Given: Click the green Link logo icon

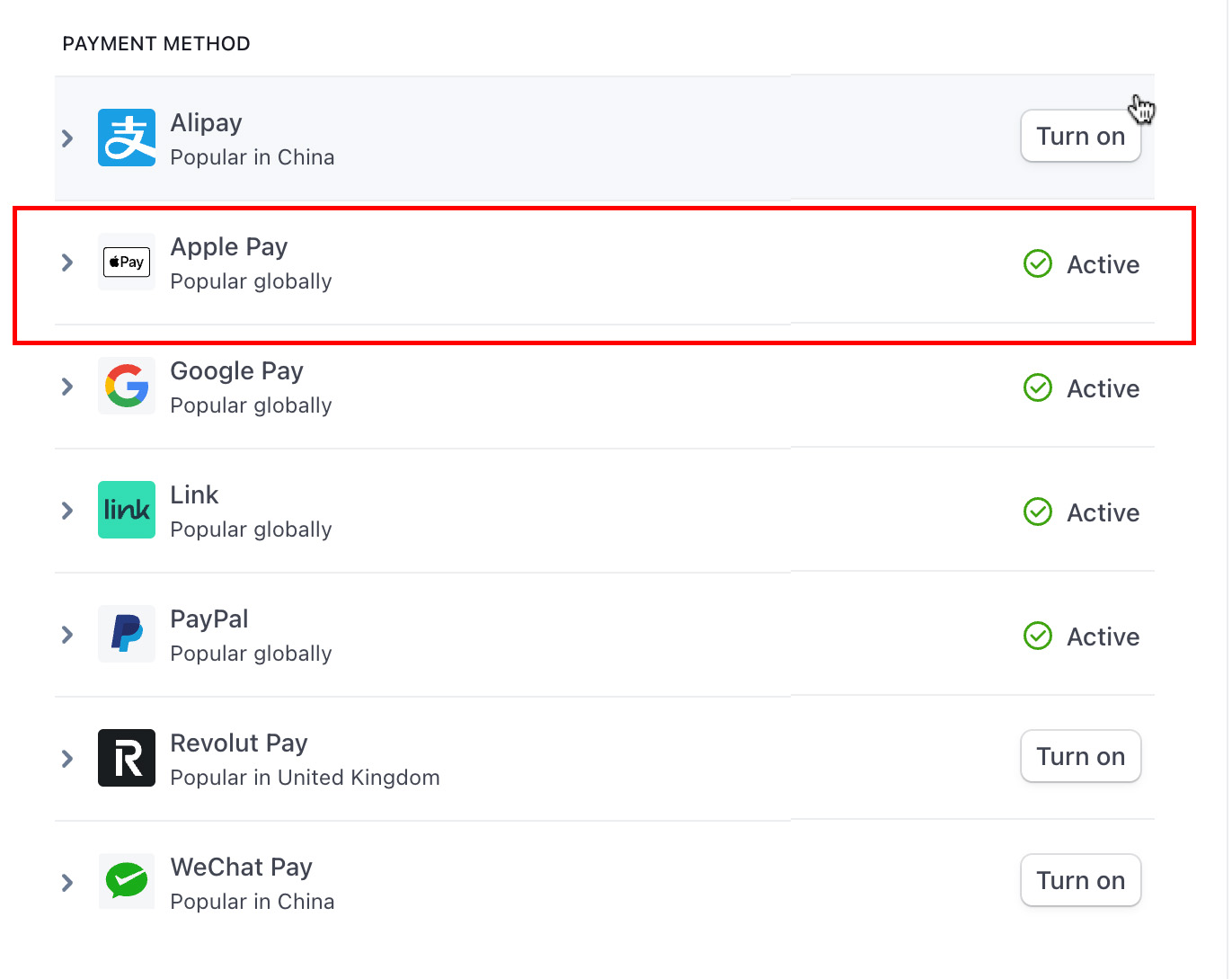Looking at the screenshot, I should click(127, 510).
